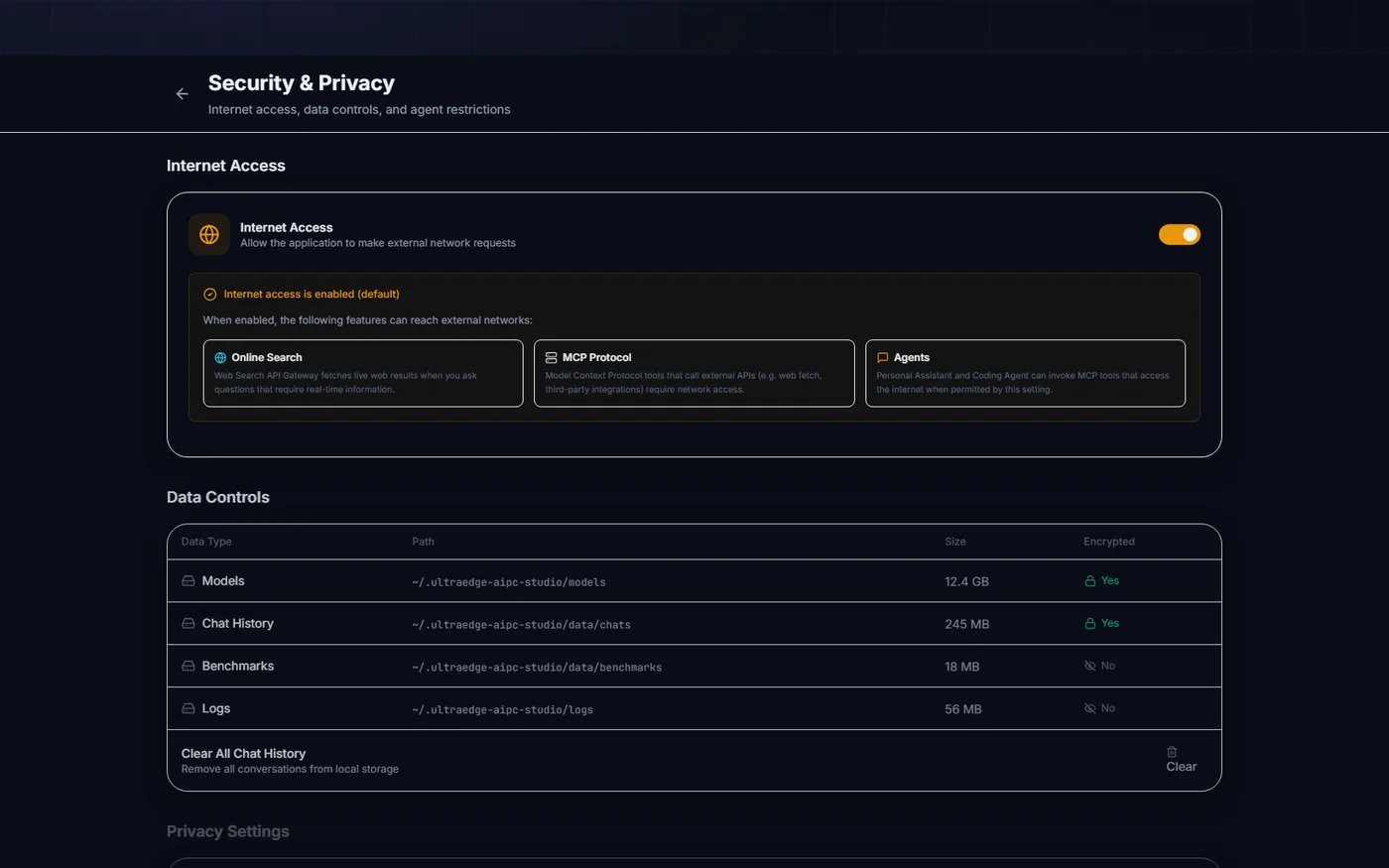Open the Online Search feature card

pyautogui.click(x=363, y=373)
